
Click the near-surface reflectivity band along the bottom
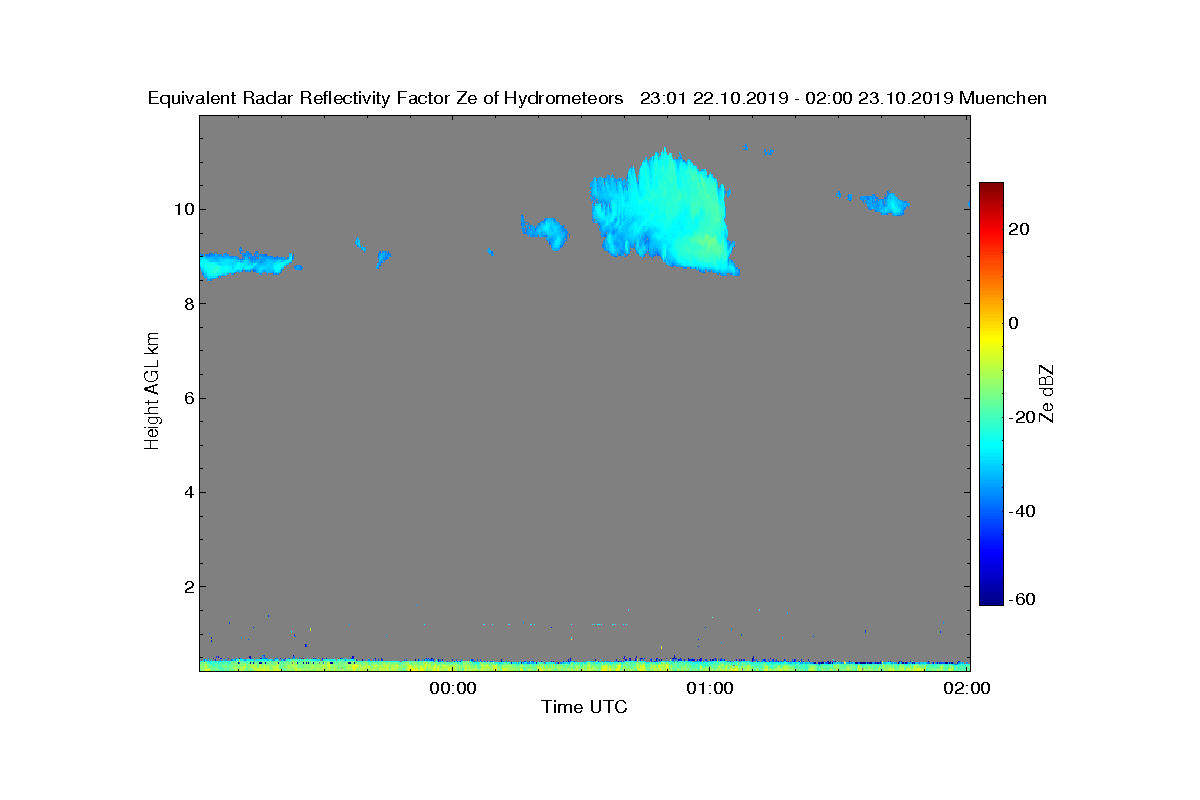tap(584, 664)
